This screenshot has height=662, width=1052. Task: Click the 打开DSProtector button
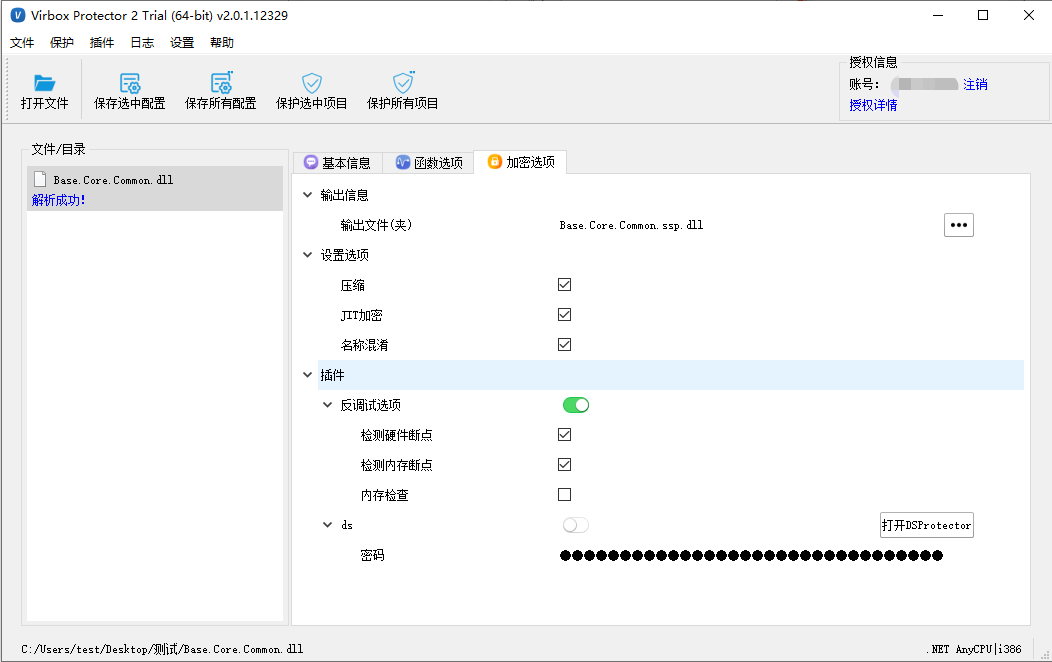(927, 525)
